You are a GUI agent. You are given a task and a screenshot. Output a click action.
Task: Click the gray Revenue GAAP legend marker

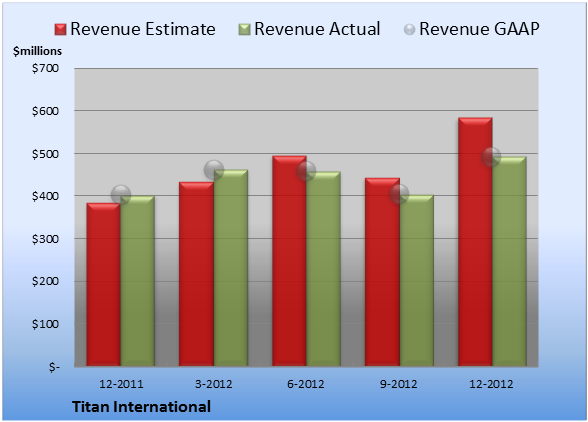click(409, 29)
